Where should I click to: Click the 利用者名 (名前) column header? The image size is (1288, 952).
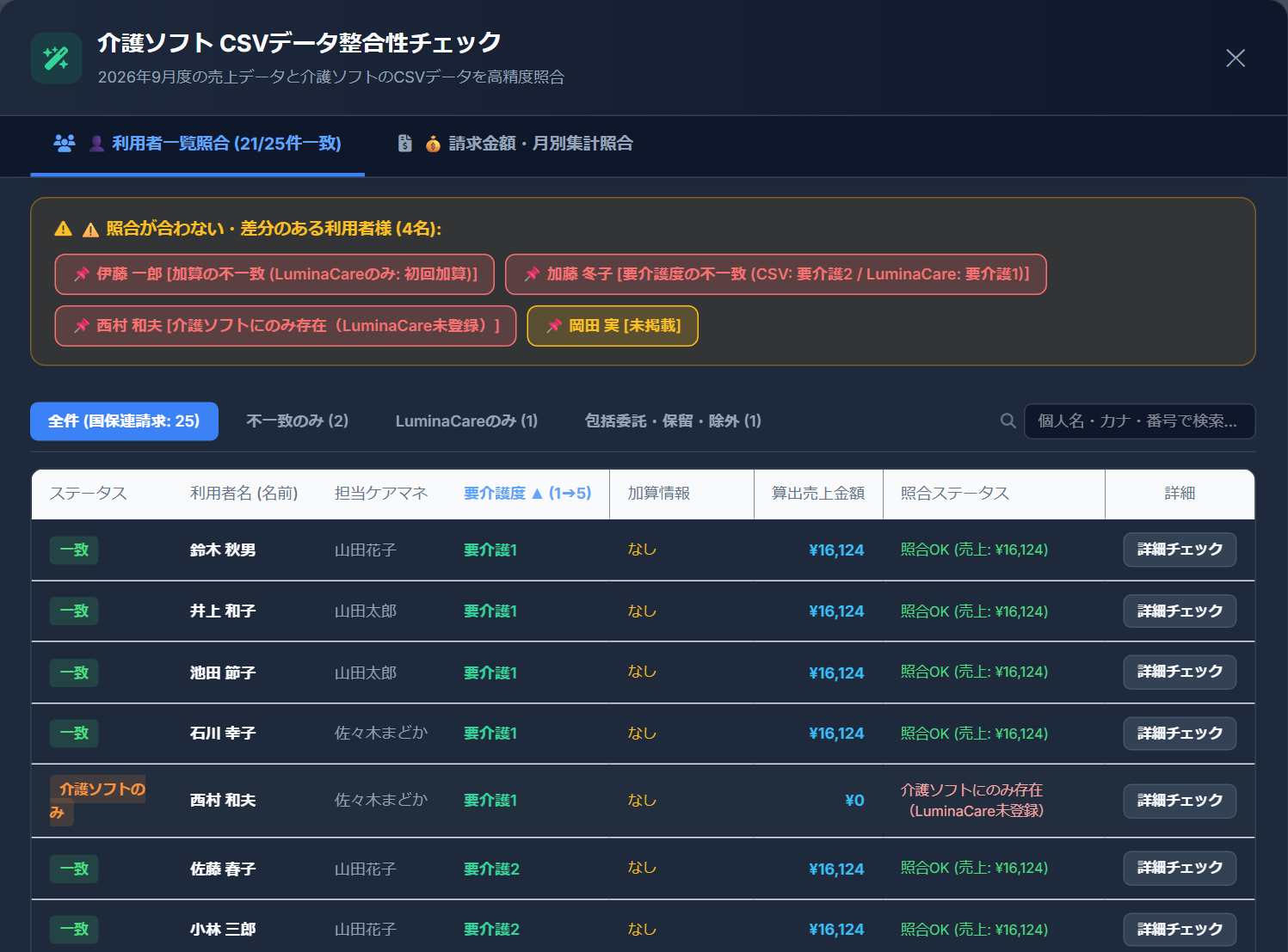pos(244,494)
